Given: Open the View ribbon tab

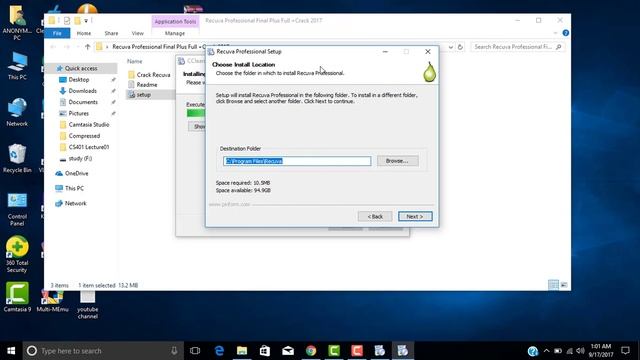Looking at the screenshot, I should click(138, 33).
